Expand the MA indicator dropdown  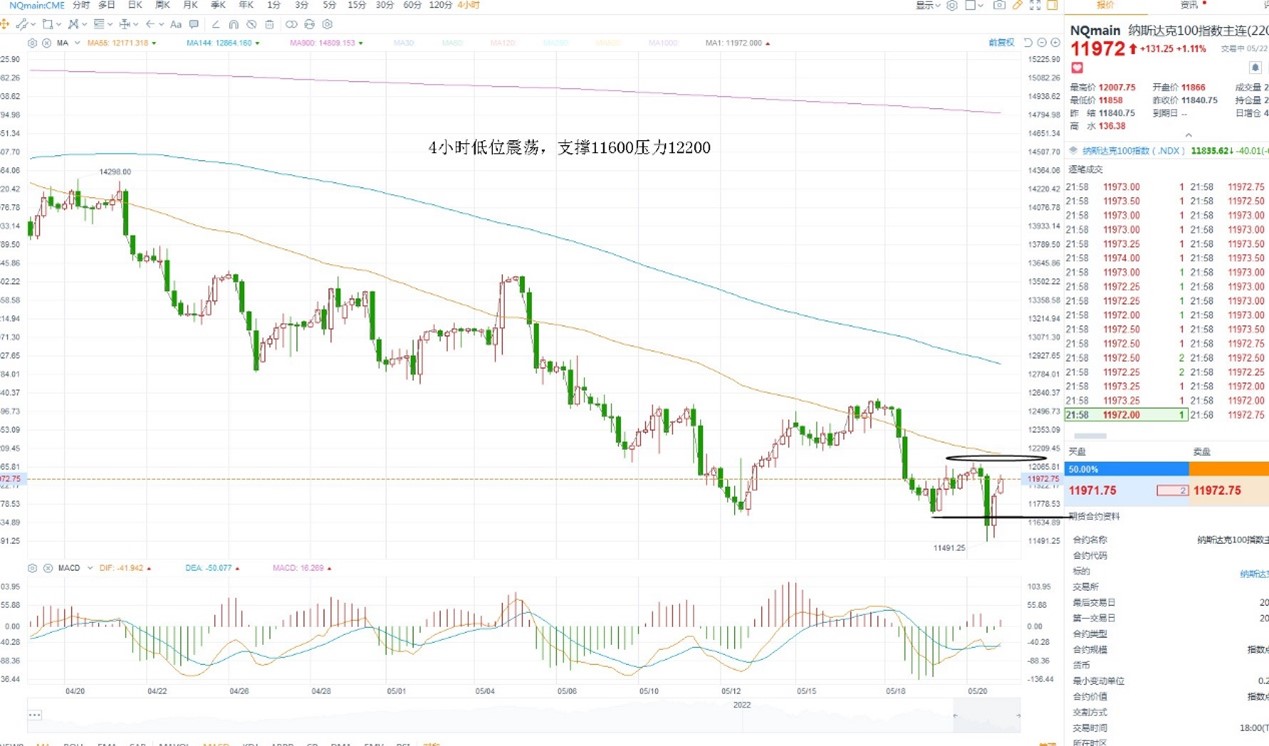coord(78,43)
